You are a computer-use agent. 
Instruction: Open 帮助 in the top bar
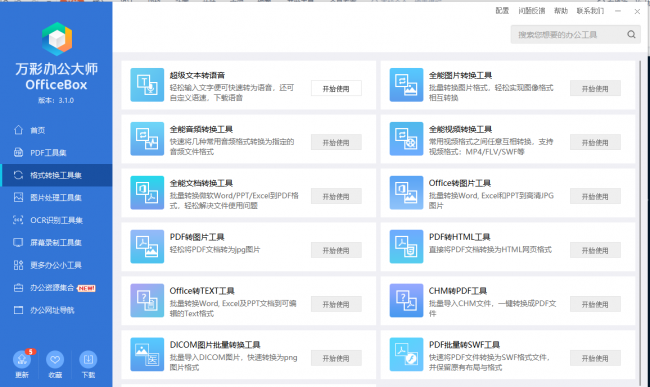pyautogui.click(x=561, y=11)
